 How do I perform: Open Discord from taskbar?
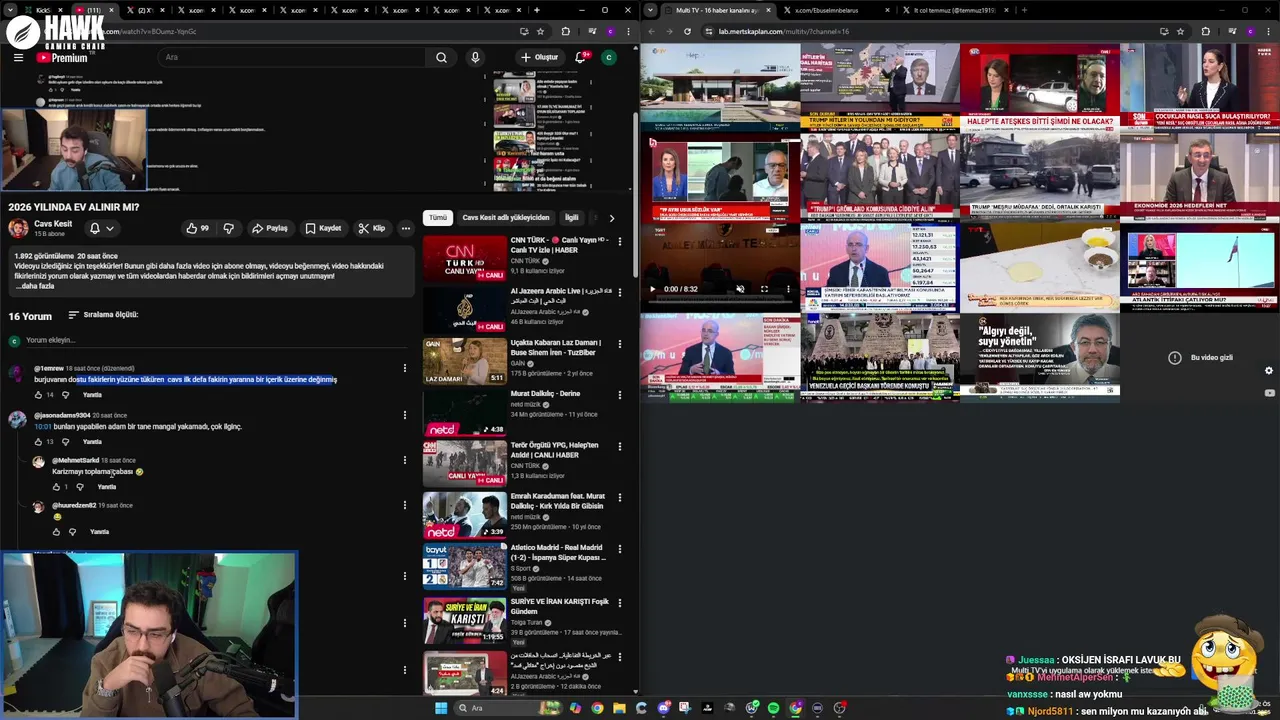click(663, 708)
